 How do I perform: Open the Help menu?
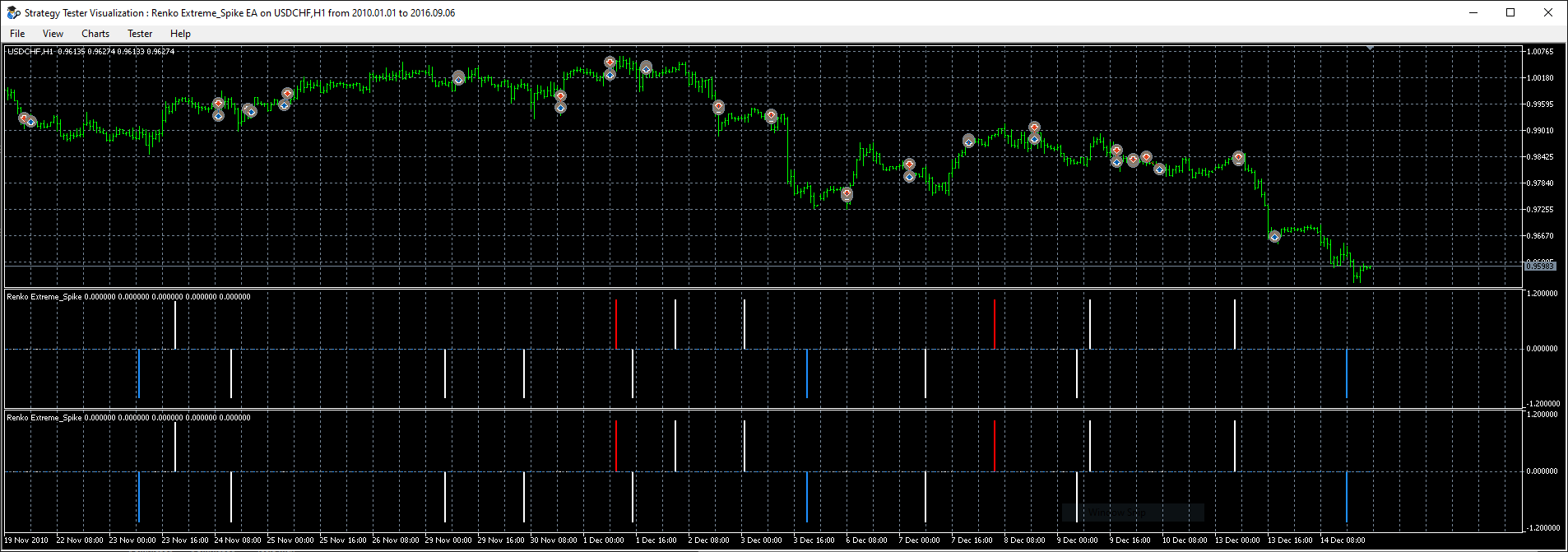tap(180, 34)
